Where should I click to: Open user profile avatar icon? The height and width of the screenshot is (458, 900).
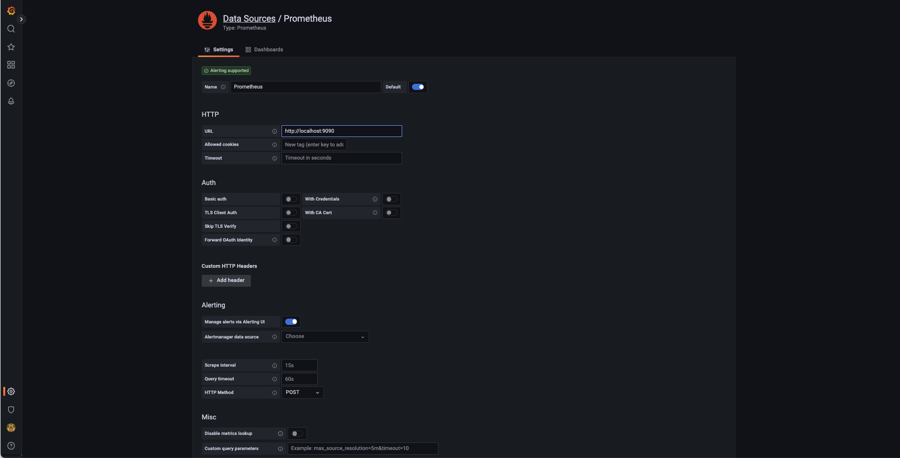11,428
